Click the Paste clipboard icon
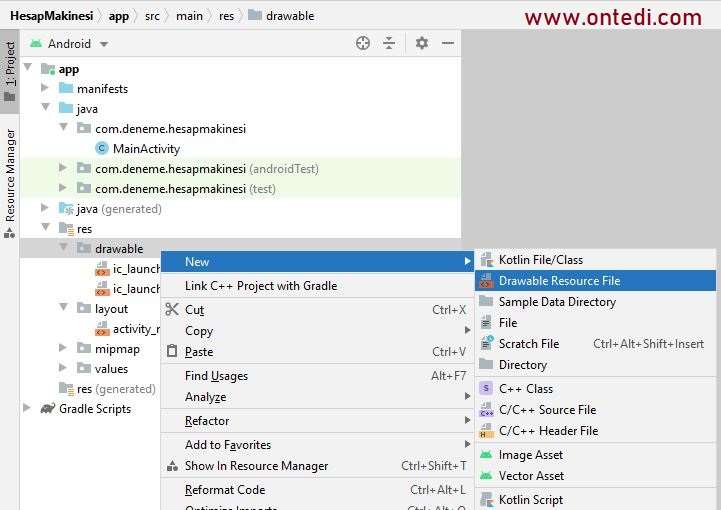 tap(172, 352)
